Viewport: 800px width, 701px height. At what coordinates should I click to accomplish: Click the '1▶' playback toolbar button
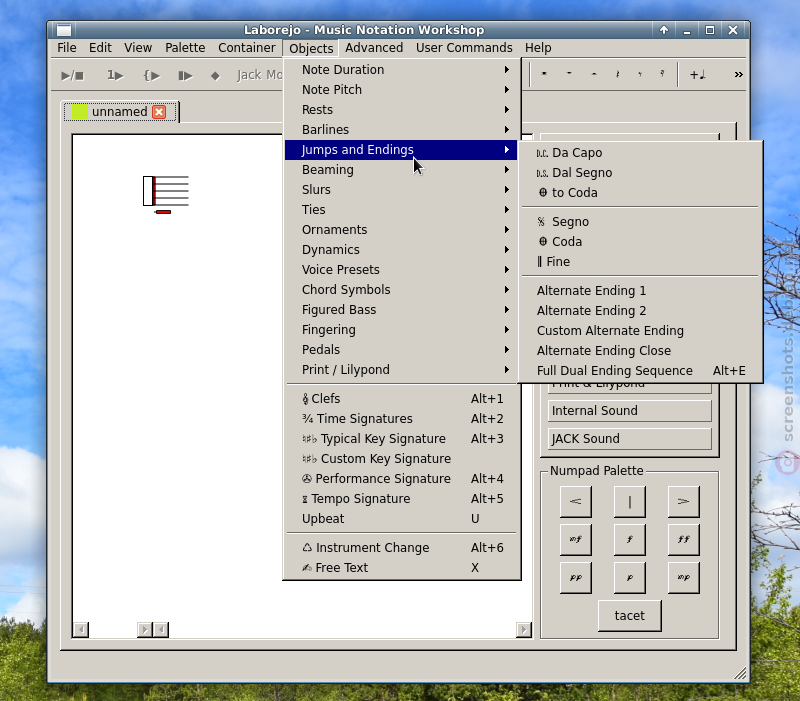(115, 76)
